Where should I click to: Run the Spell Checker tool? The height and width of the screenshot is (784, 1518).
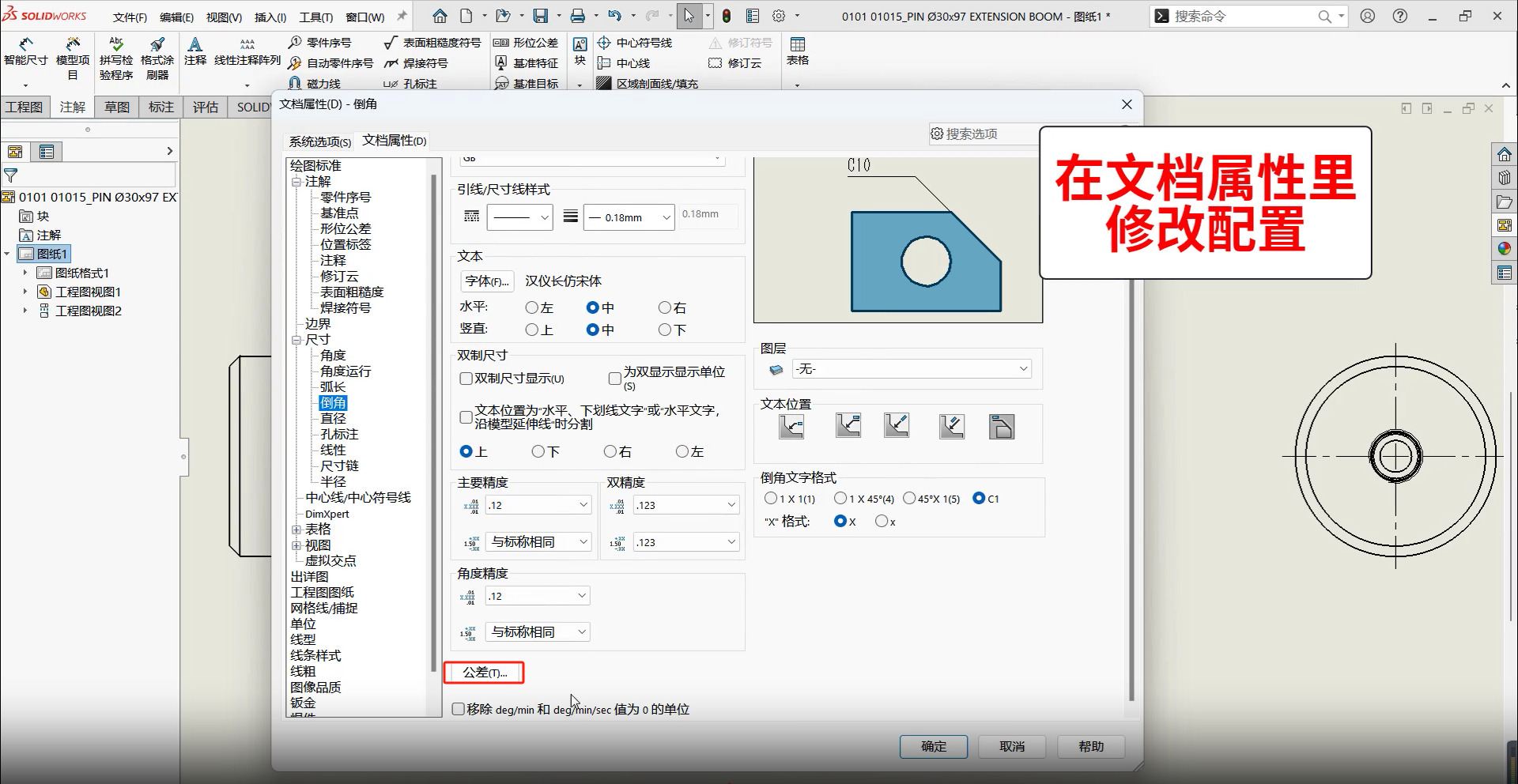click(116, 58)
